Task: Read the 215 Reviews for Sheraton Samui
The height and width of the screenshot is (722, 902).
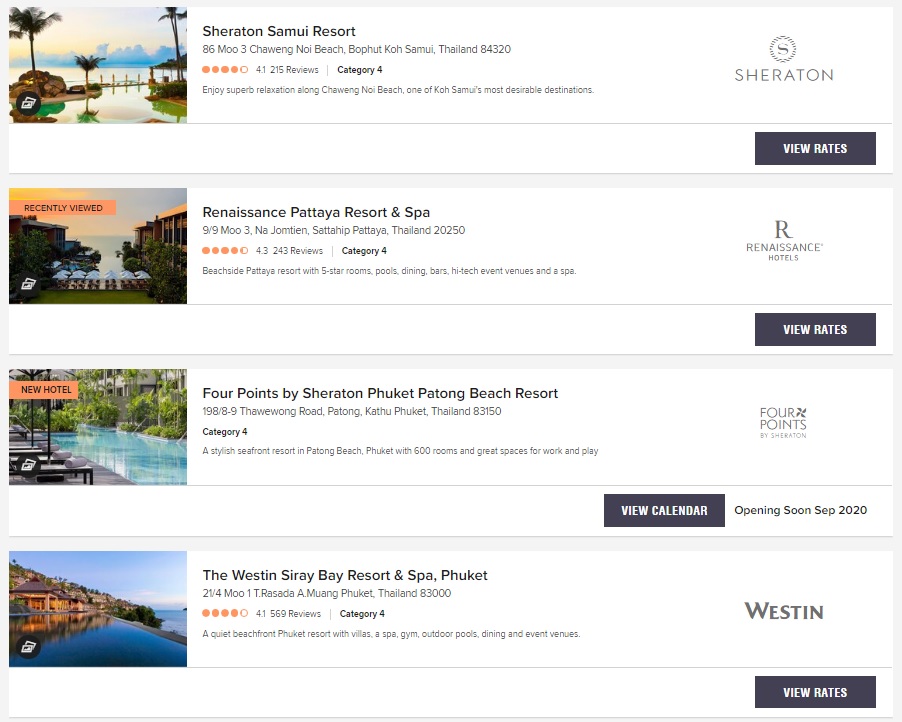Action: pos(294,70)
